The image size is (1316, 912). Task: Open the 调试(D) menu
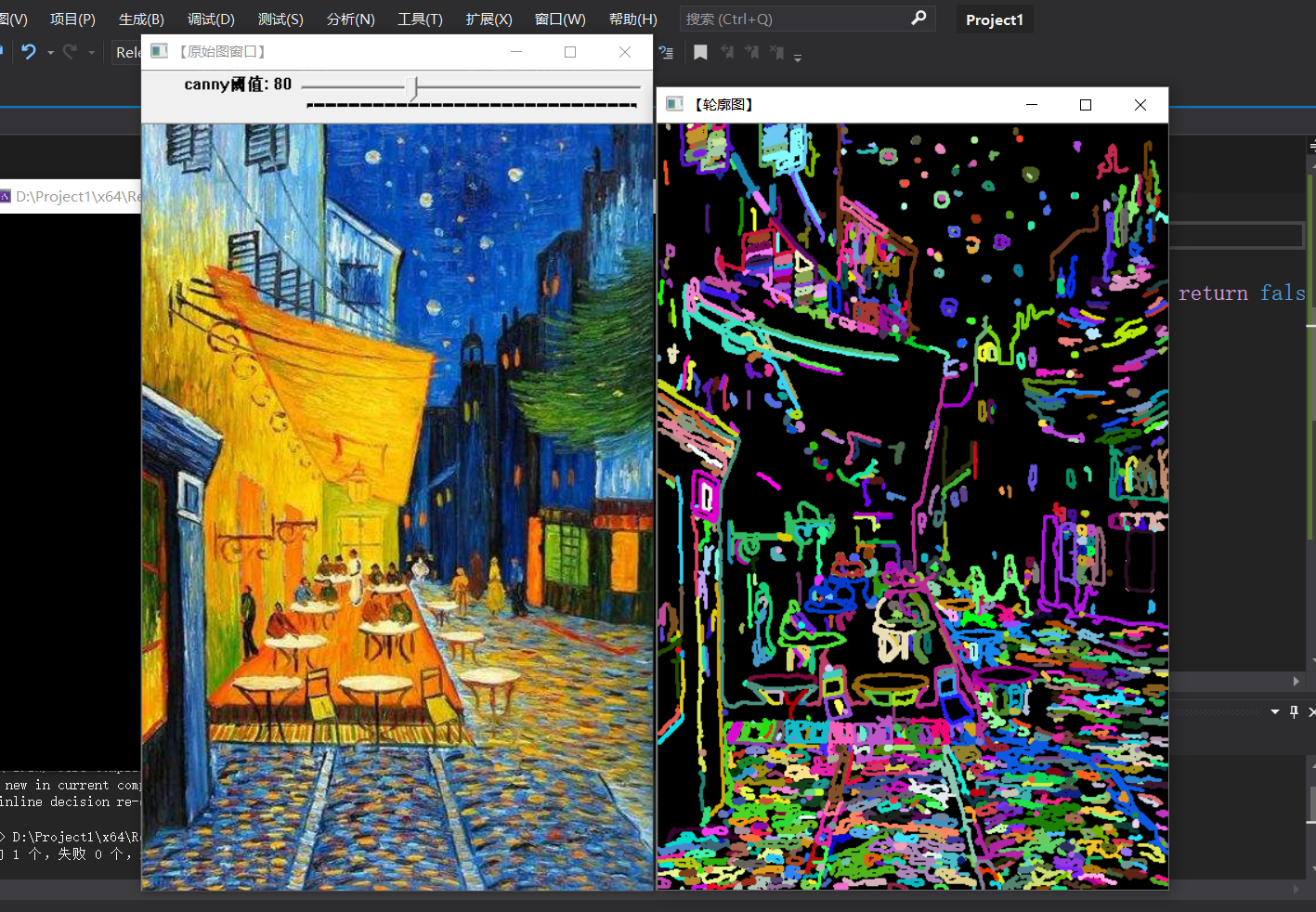coord(211,19)
